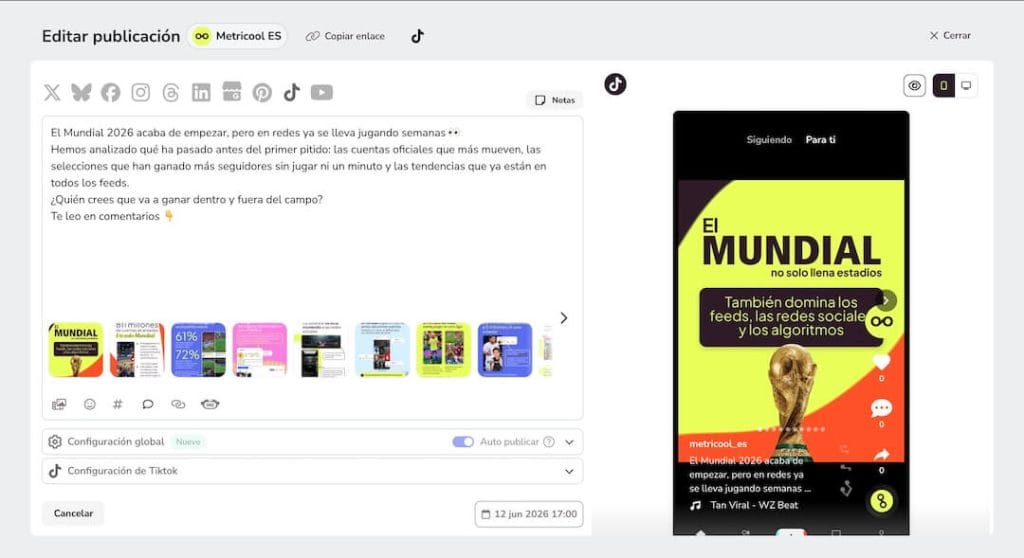Select the seventh thumbnail with the yellow-green background
This screenshot has width=1024, height=558.
443,350
